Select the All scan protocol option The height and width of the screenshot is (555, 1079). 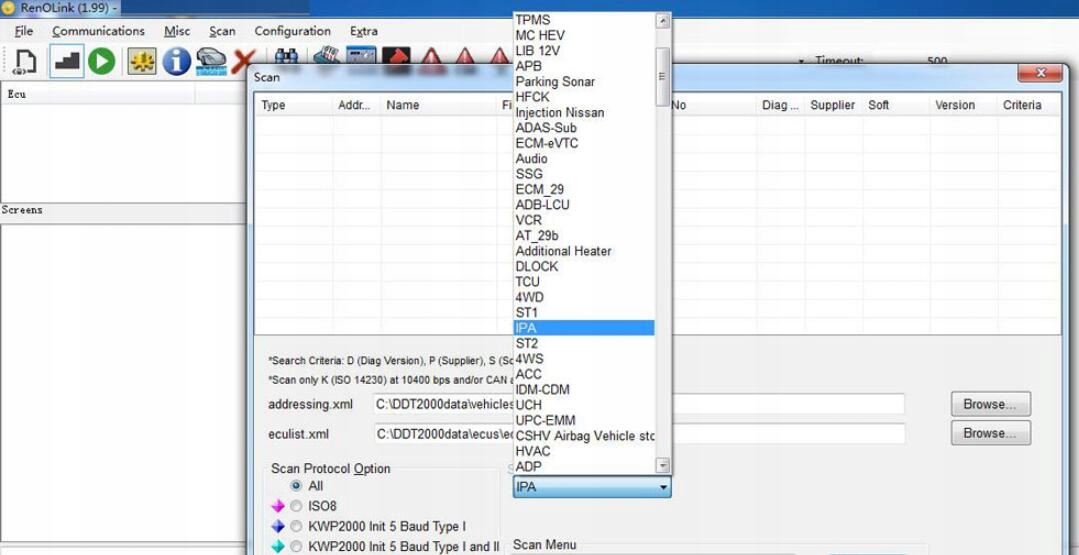(x=297, y=486)
